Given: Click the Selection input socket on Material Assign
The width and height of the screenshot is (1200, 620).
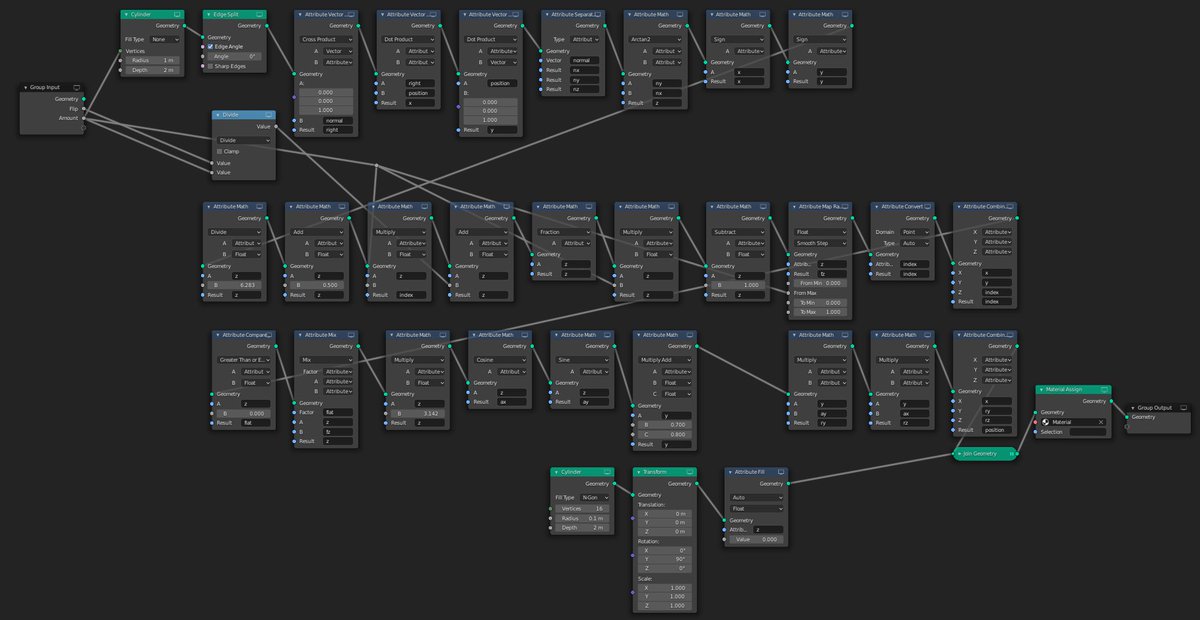Looking at the screenshot, I should tap(1036, 432).
